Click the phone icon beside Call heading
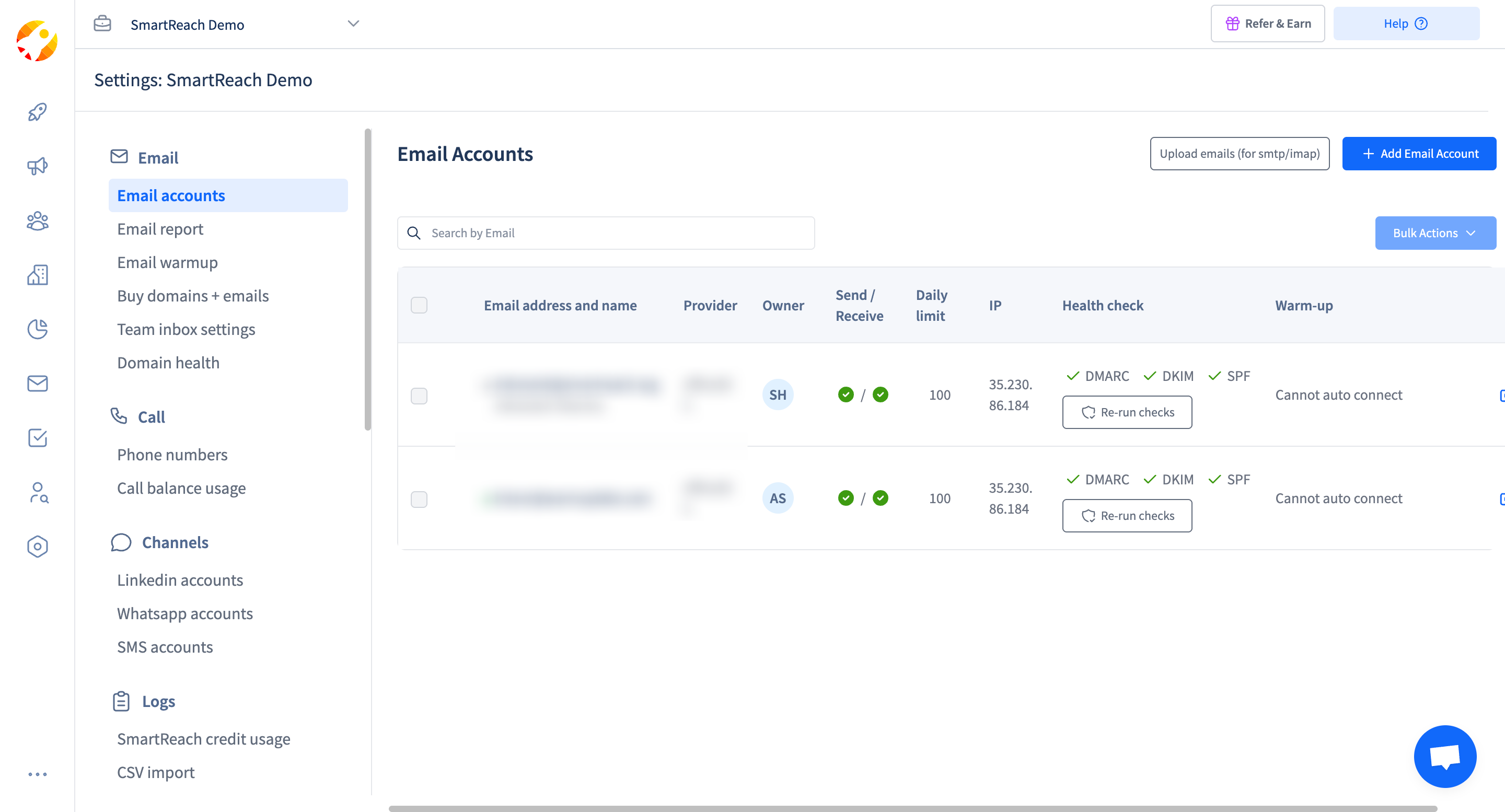Viewport: 1505px width, 812px height. 119,416
